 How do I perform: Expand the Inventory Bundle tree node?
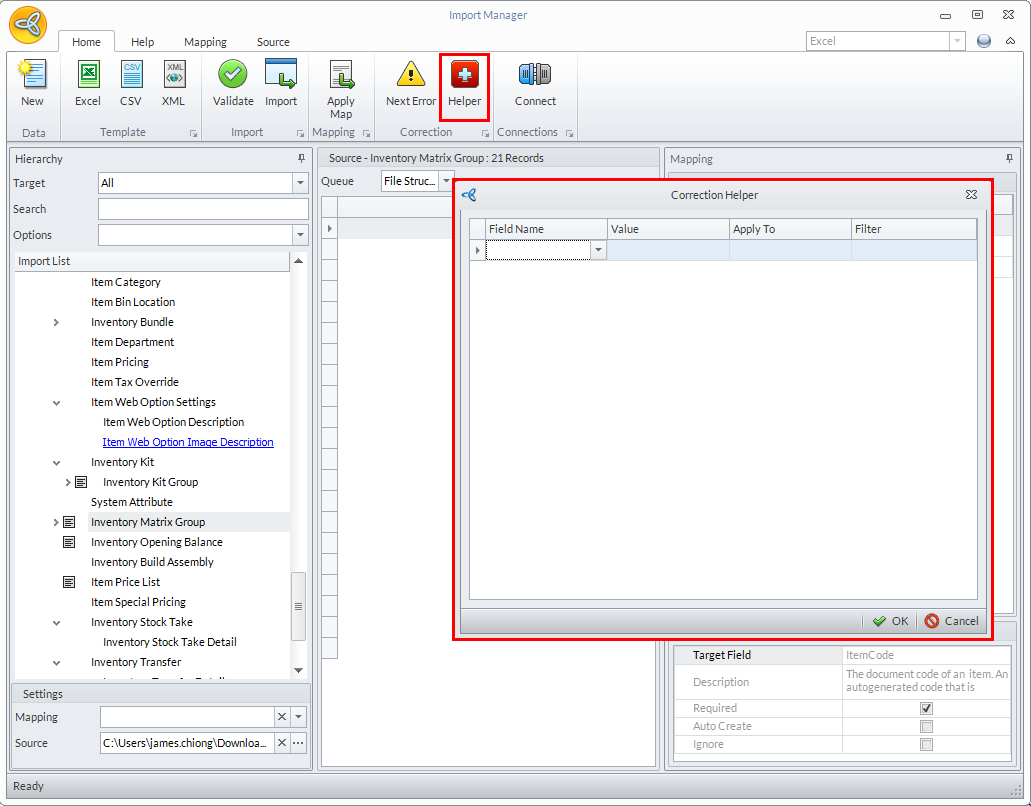click(x=56, y=322)
